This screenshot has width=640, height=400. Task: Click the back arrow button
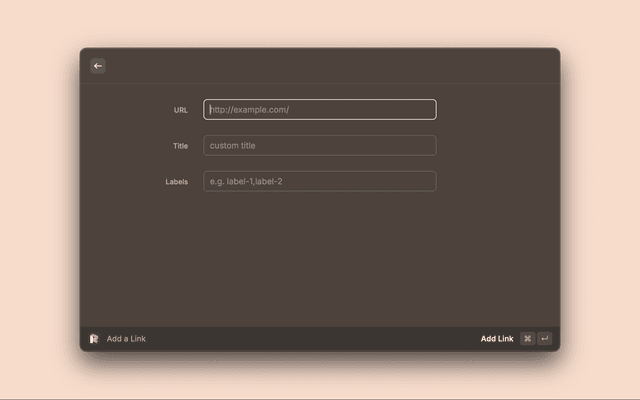click(98, 66)
